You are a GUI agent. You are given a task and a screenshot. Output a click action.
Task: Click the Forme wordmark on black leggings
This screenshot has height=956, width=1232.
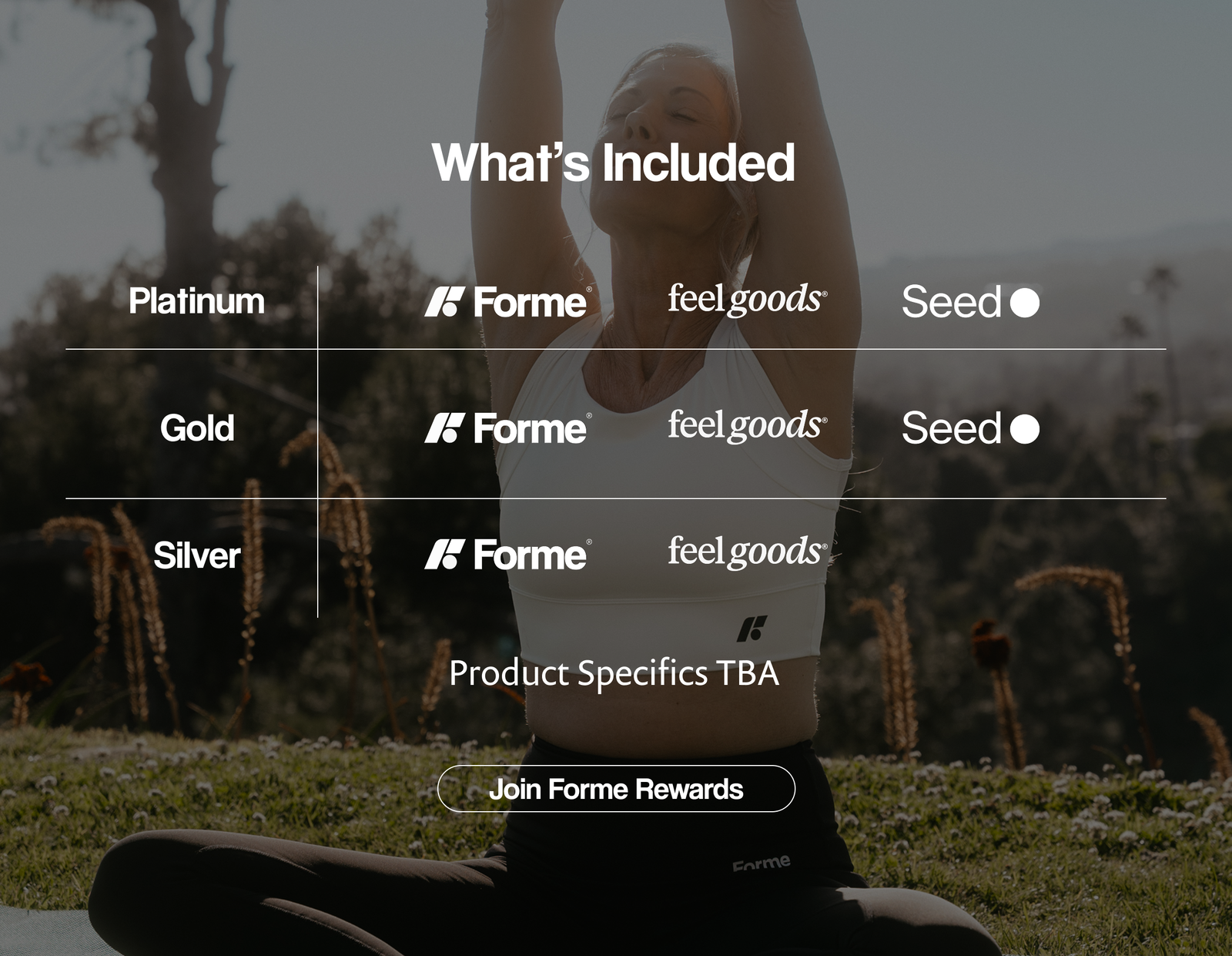tap(762, 863)
